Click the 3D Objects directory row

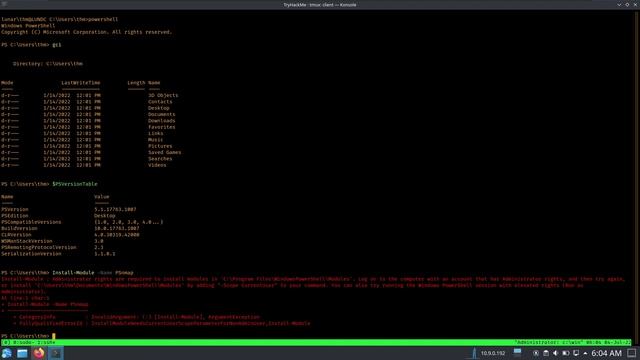90,96
